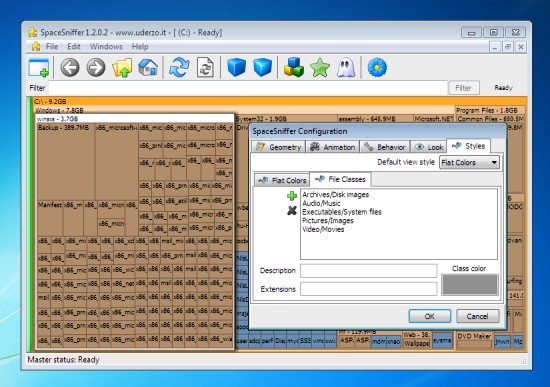Image resolution: width=550 pixels, height=387 pixels.
Task: Click the Filter button
Action: point(464,88)
